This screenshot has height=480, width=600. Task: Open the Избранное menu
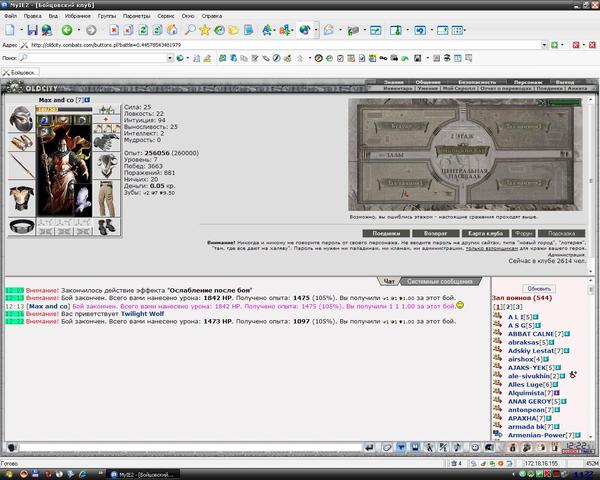tap(78, 16)
